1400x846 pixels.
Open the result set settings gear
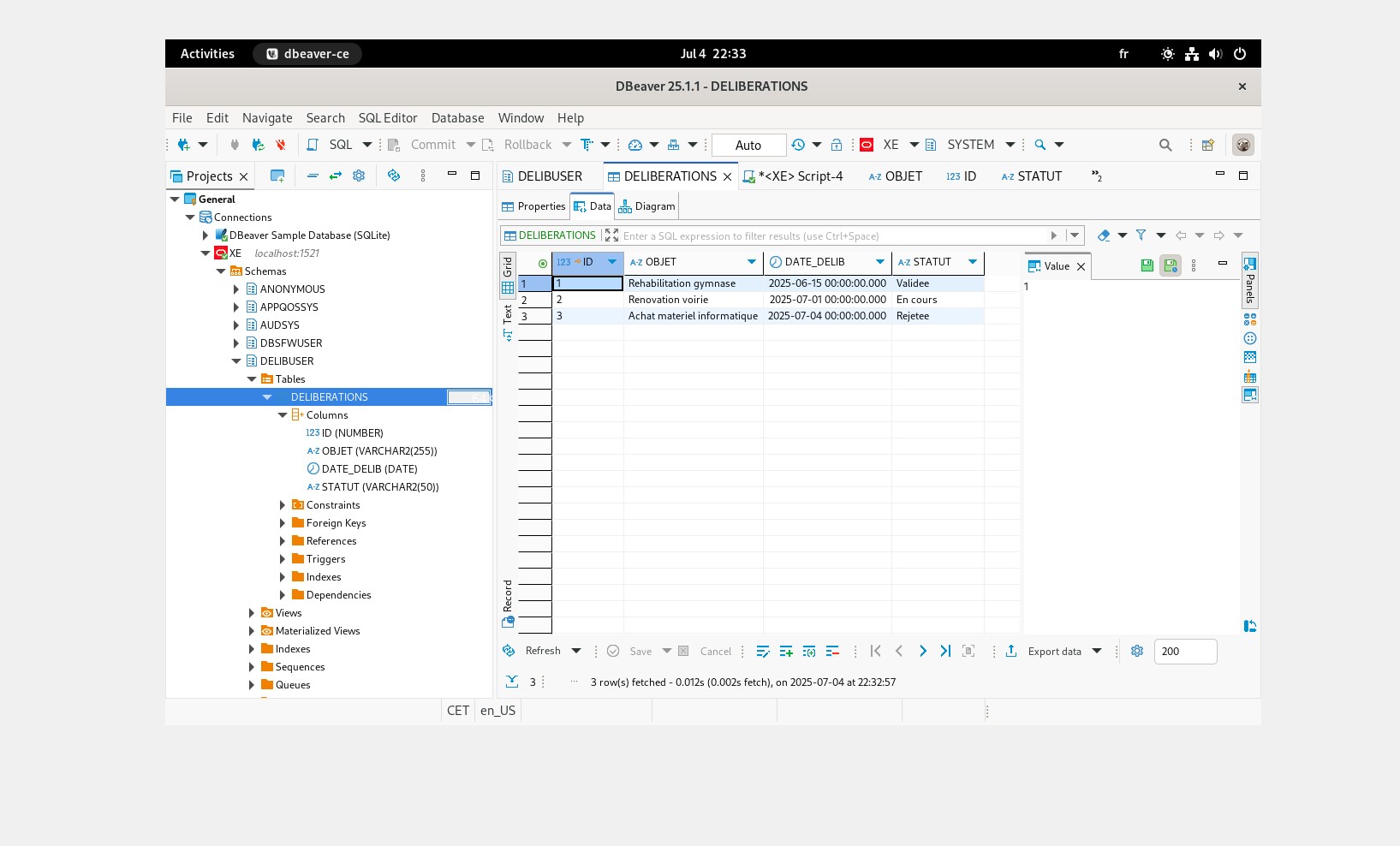tap(1137, 652)
